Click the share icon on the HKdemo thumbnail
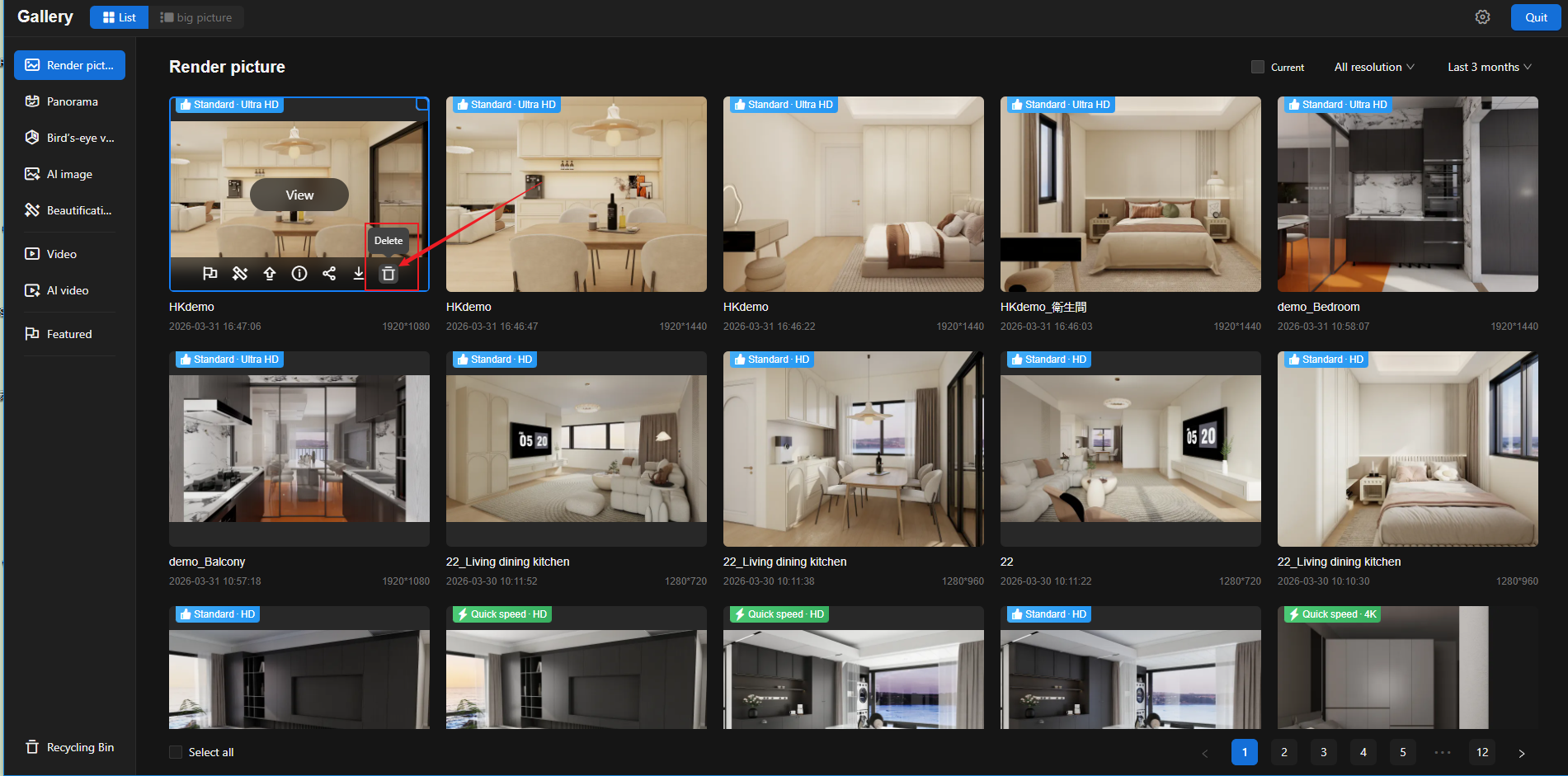The width and height of the screenshot is (1568, 776). [x=329, y=274]
